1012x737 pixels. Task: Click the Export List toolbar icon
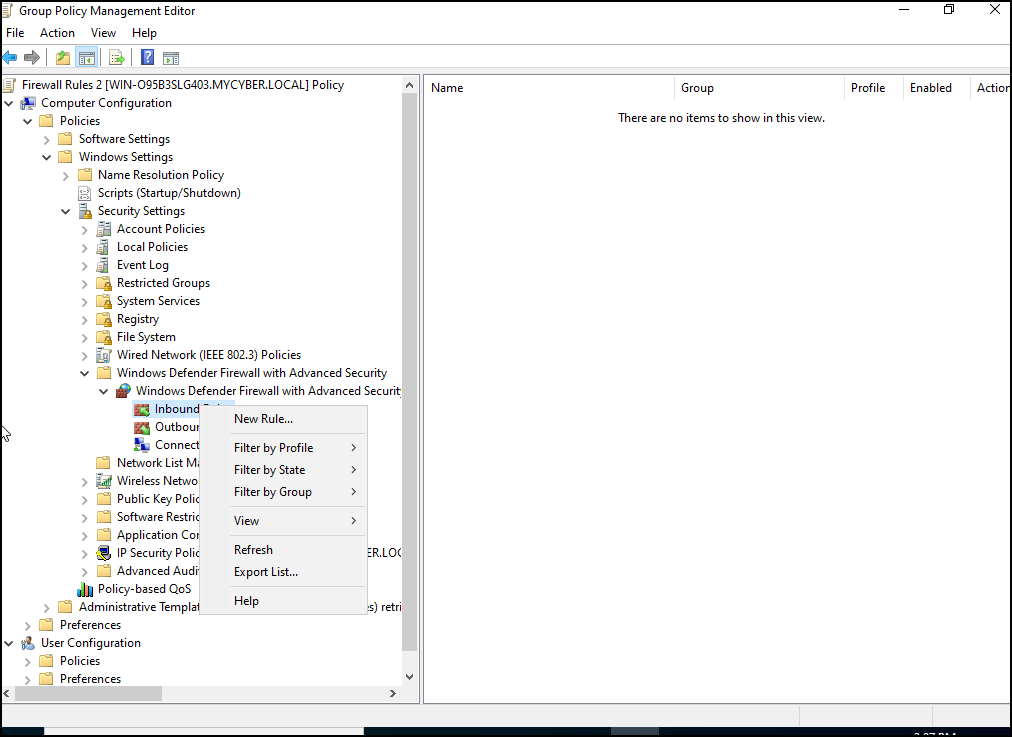pos(117,58)
